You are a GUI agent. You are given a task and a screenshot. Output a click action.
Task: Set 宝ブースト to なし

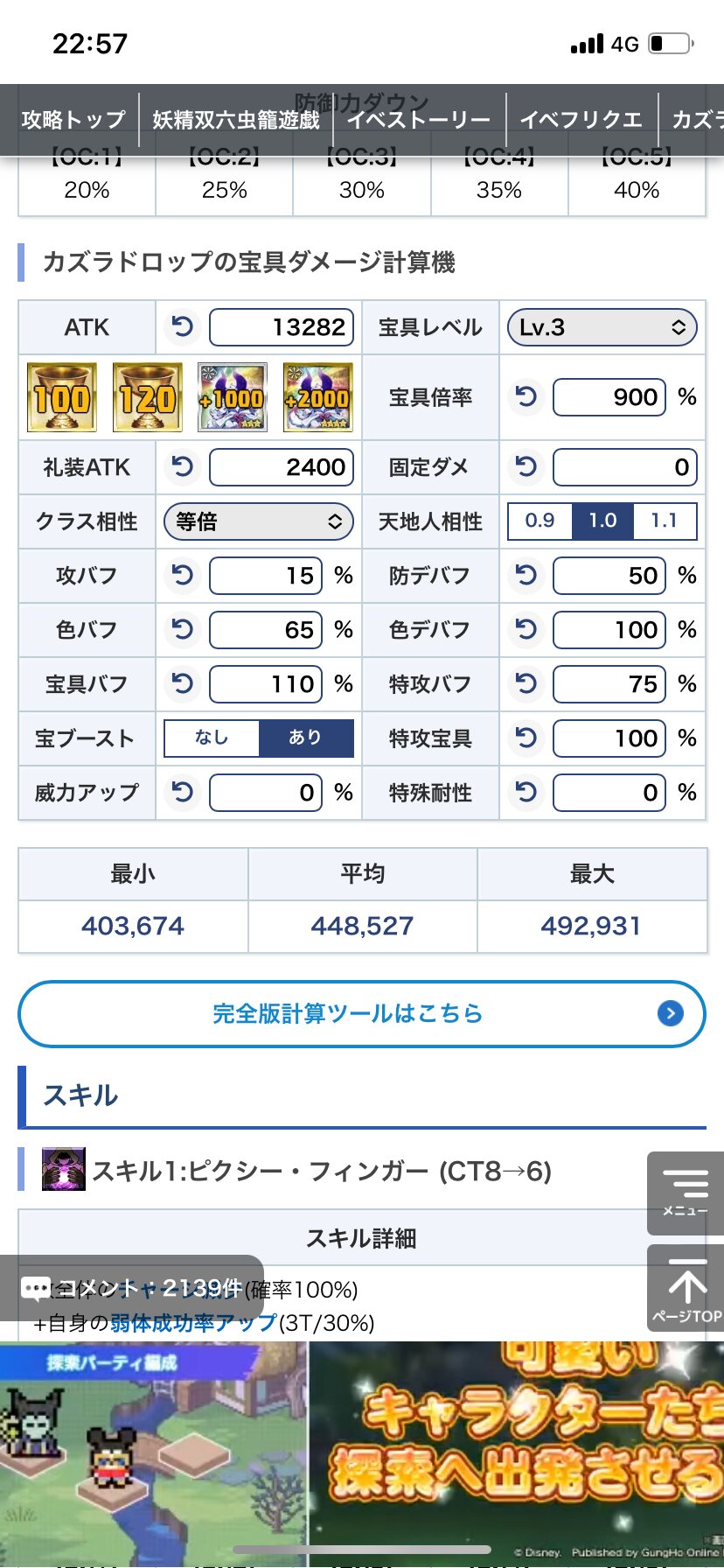point(212,738)
